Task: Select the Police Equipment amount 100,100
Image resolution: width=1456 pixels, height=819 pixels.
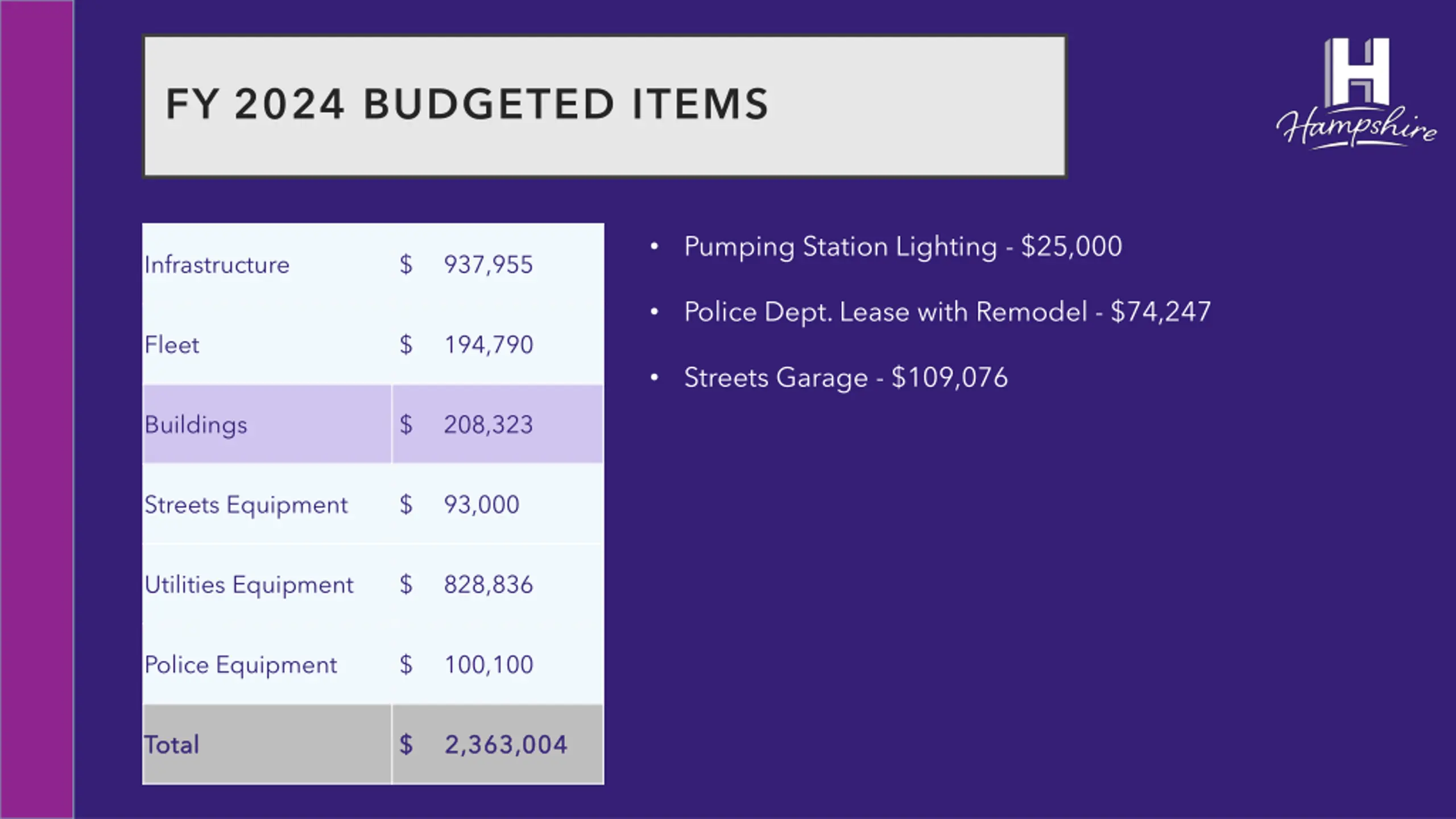Action: coord(489,665)
